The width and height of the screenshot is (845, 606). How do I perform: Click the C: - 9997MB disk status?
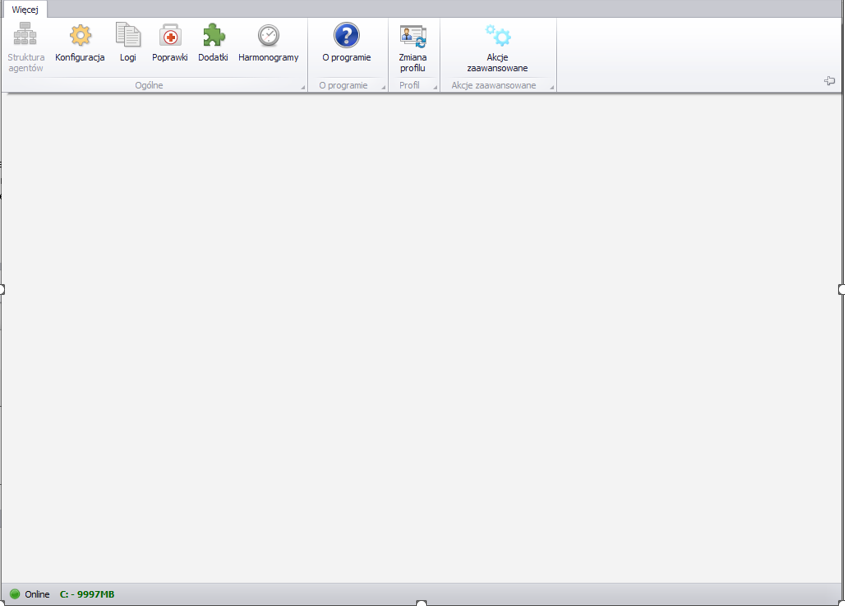87,594
